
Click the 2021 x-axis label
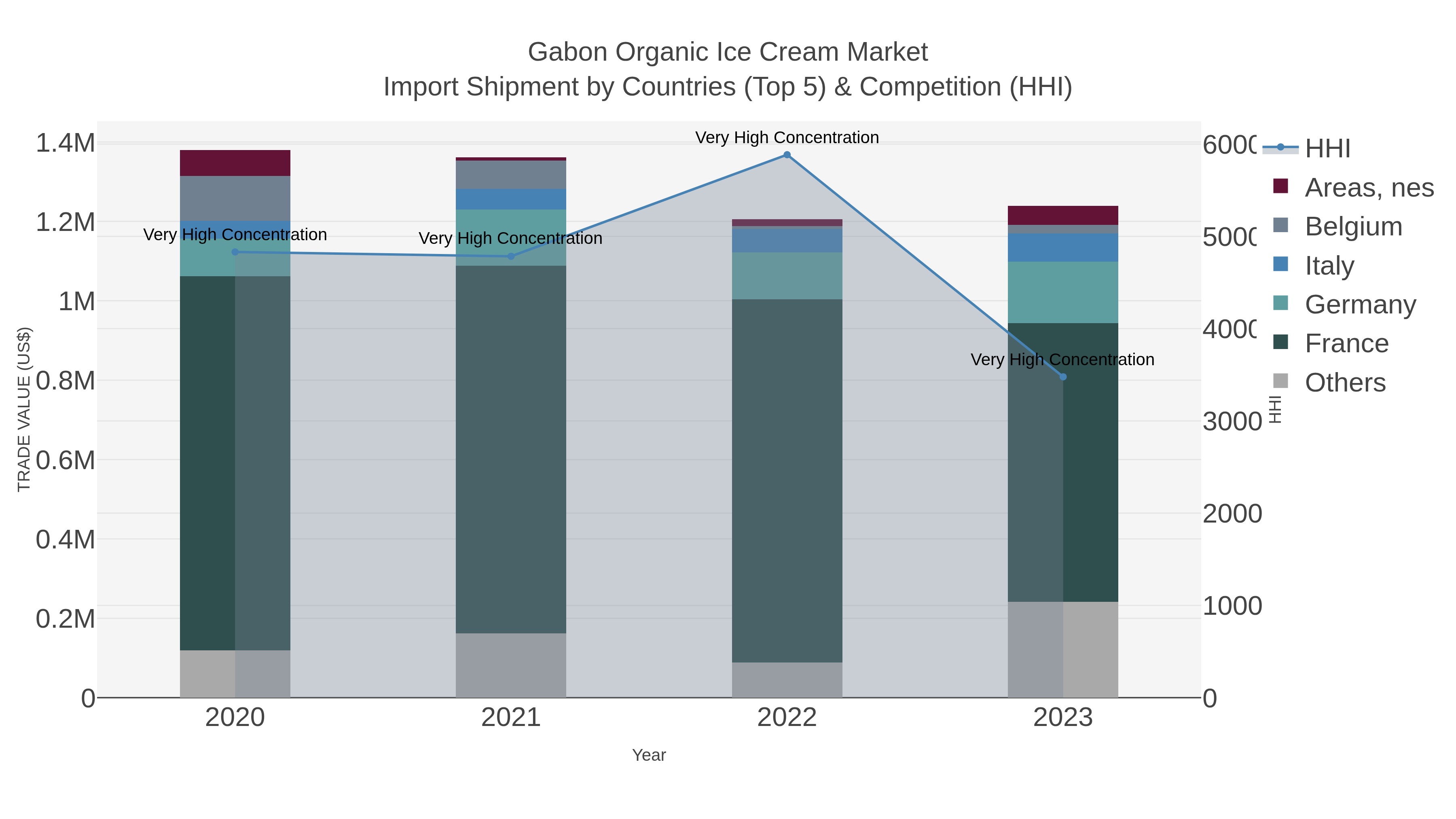point(511,718)
